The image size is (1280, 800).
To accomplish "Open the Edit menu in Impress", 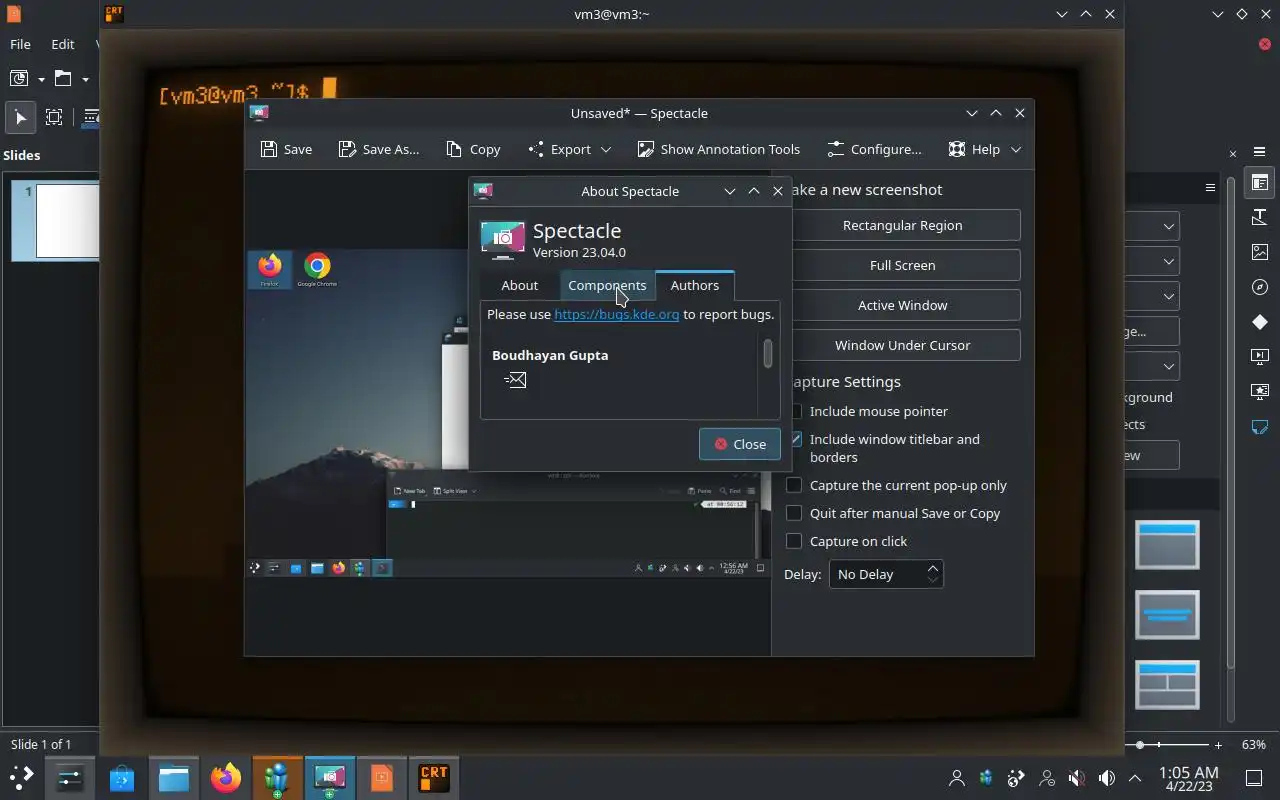I will [62, 44].
